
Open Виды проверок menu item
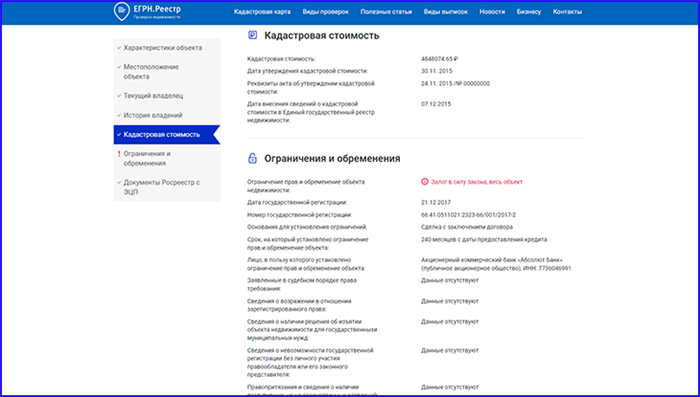[x=325, y=12]
